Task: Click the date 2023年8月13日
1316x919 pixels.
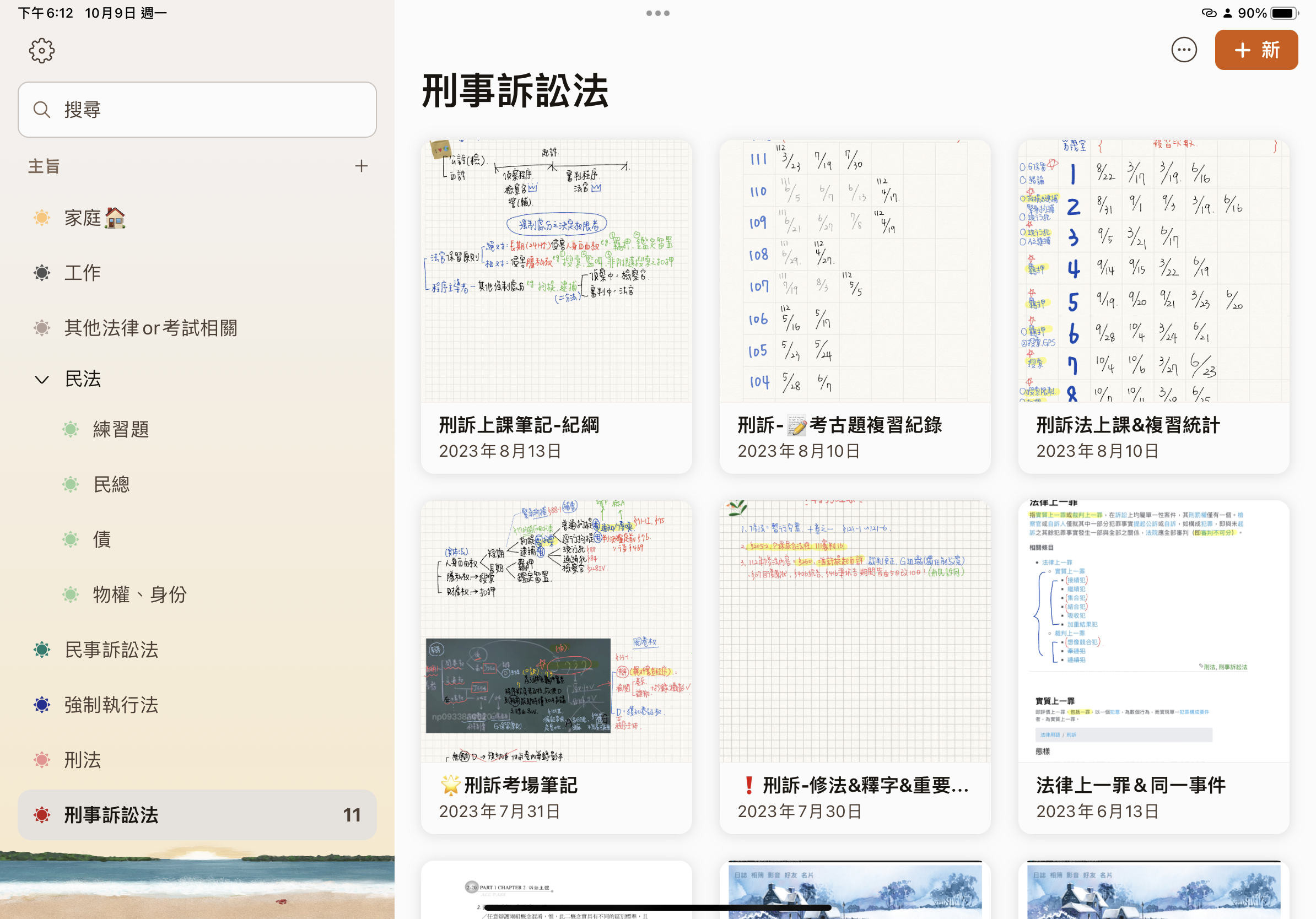Action: (500, 451)
